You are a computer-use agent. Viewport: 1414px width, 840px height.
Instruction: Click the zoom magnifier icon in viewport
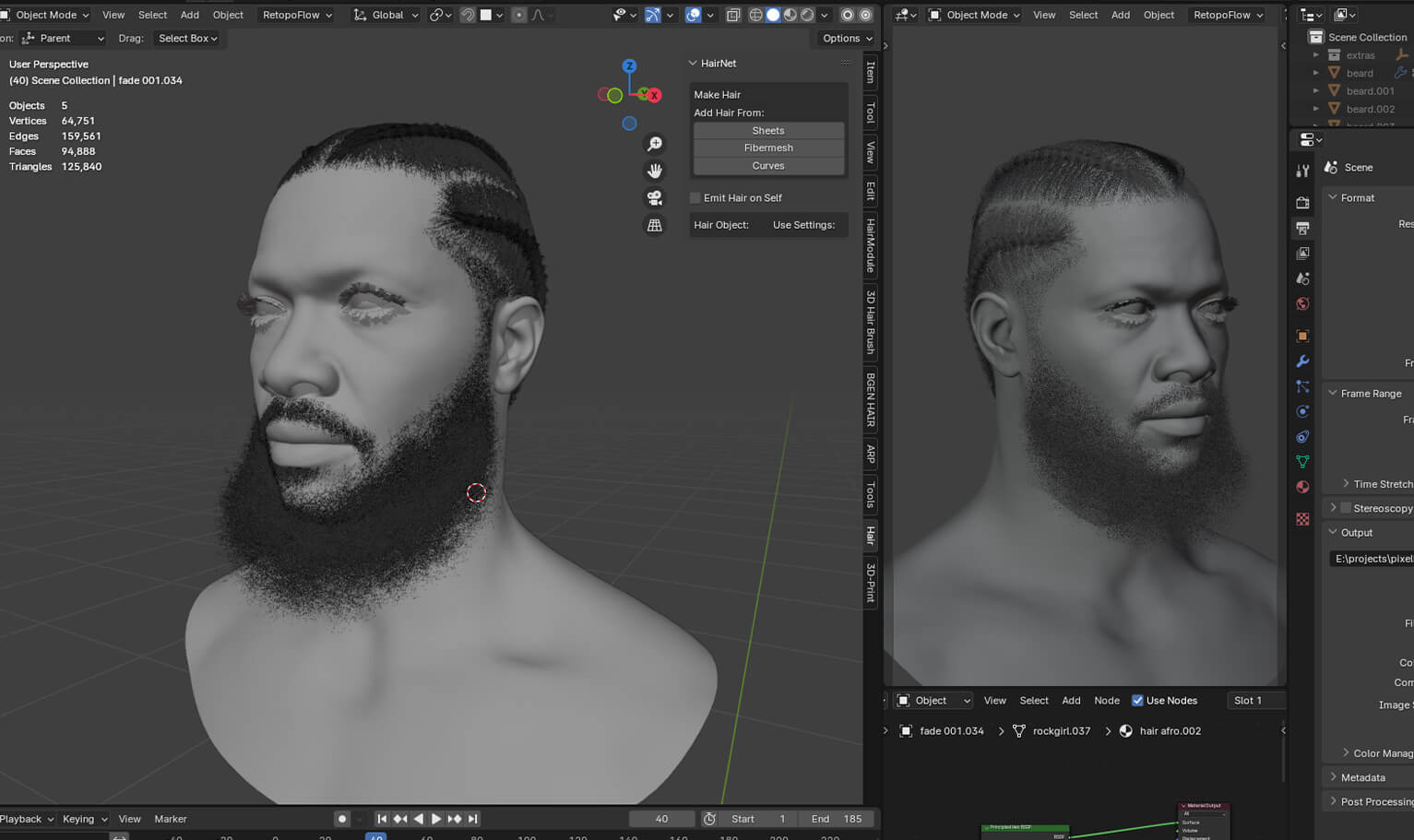click(x=654, y=144)
